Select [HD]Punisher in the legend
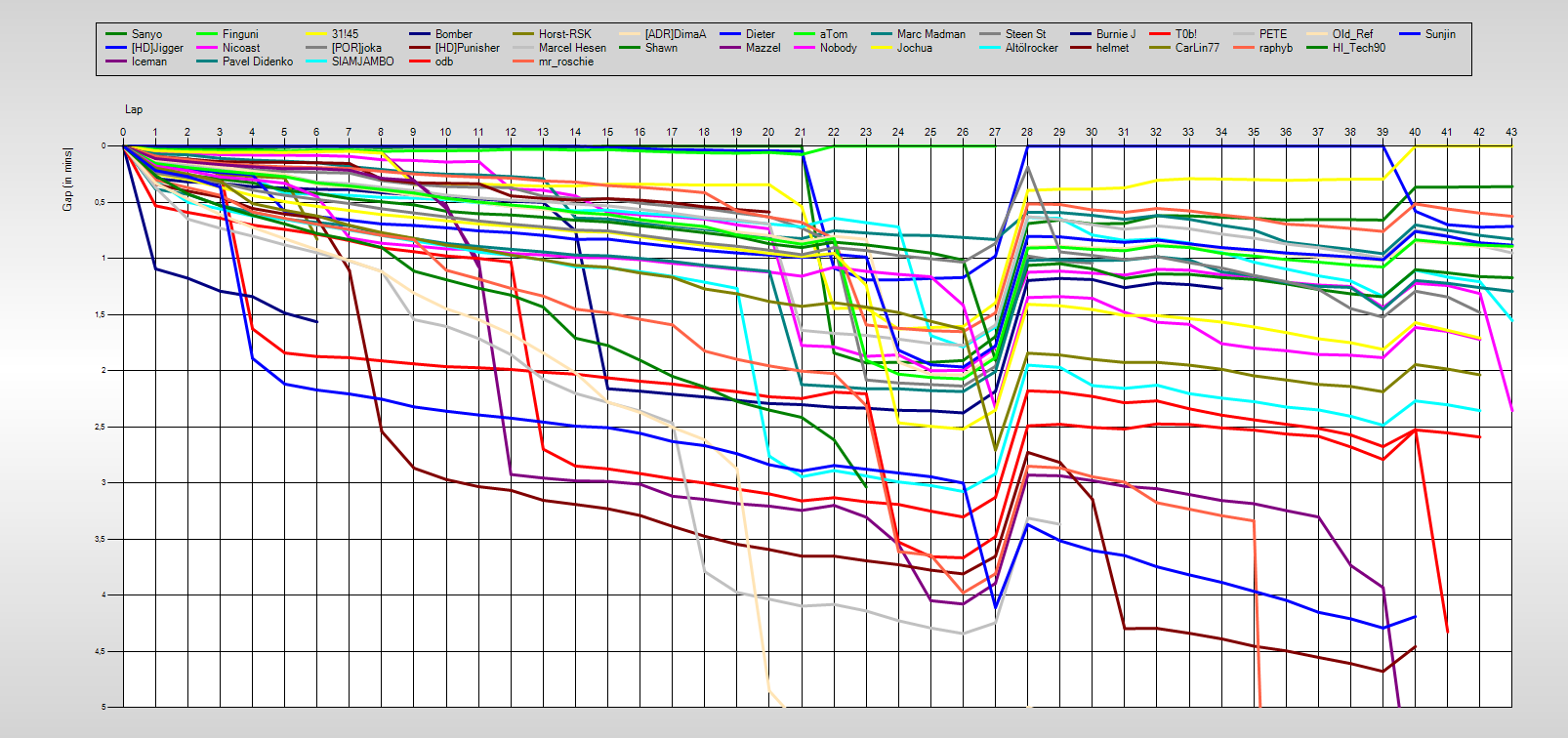Viewport: 1568px width, 738px height. [467, 48]
